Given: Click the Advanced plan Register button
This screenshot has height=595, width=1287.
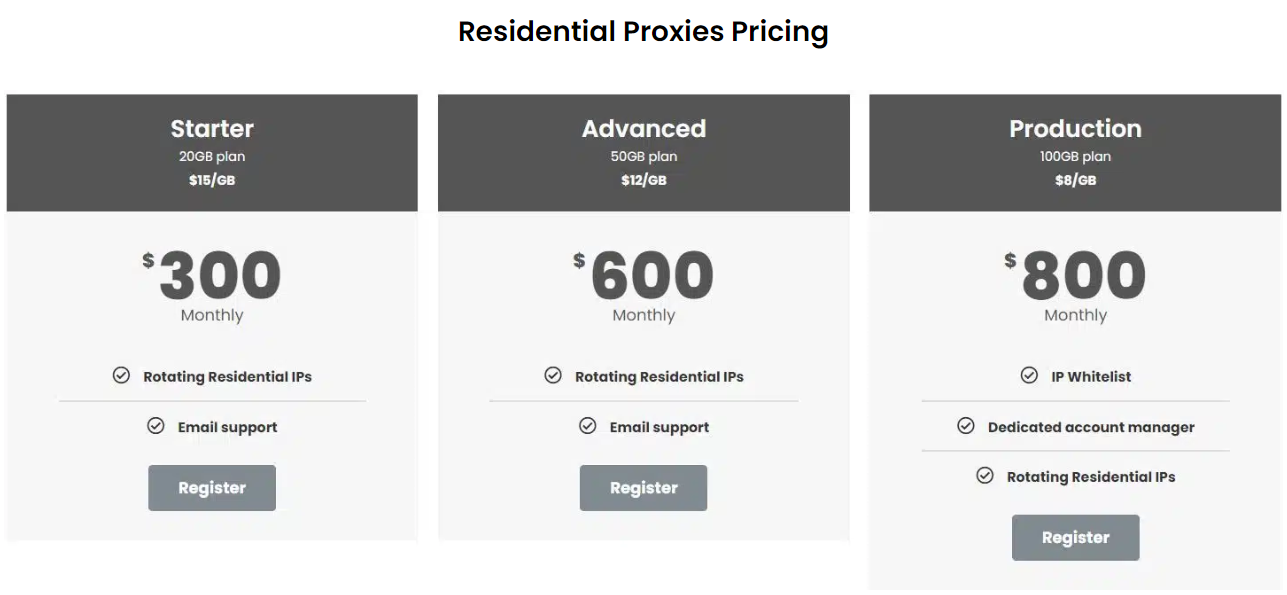Looking at the screenshot, I should 643,488.
